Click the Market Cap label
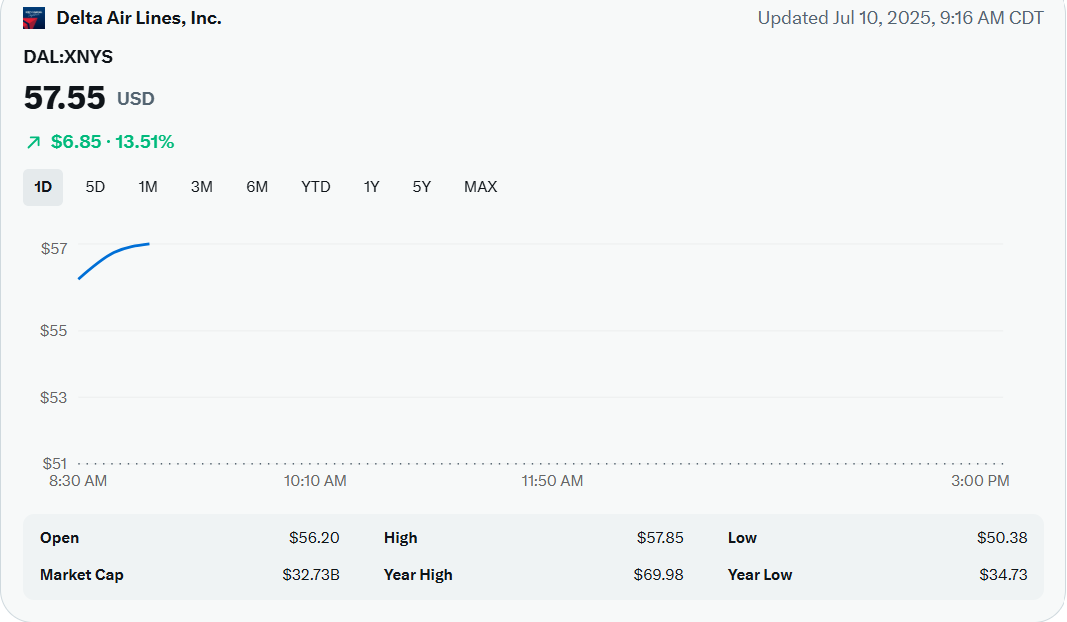Screen dimensions: 1067x622 click(82, 575)
